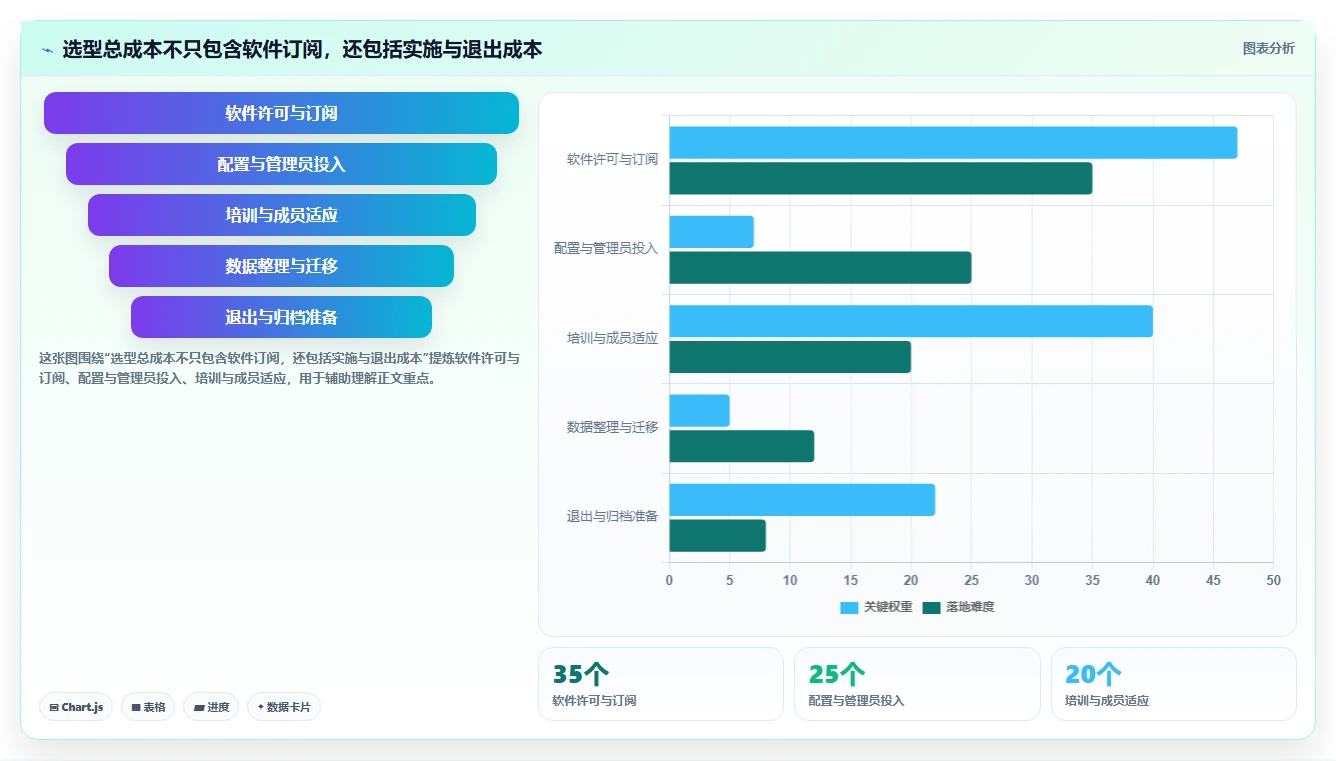Image resolution: width=1336 pixels, height=761 pixels.
Task: Click 落地难度 bar for 配置与管理员投入
Action: (820, 267)
